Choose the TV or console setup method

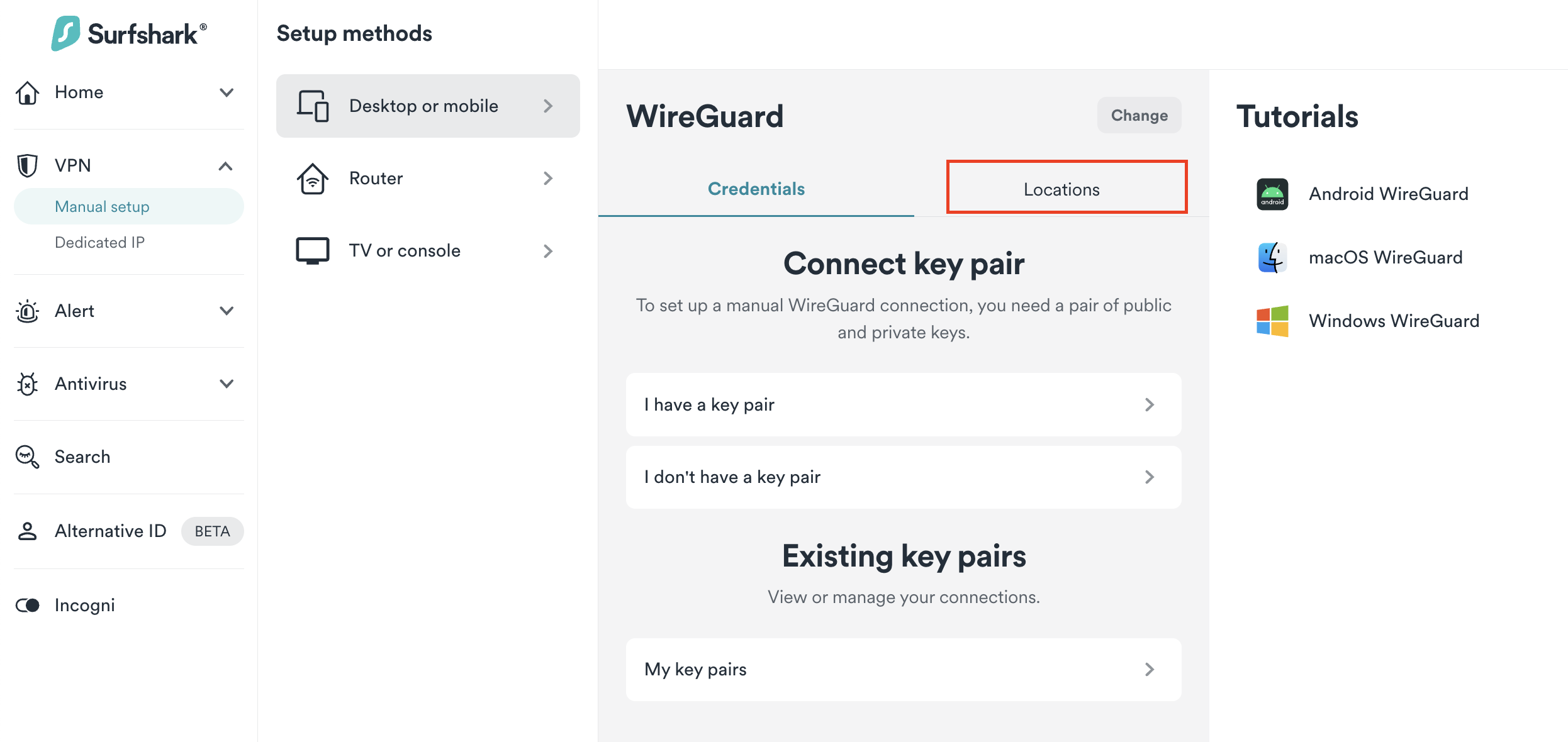click(427, 250)
